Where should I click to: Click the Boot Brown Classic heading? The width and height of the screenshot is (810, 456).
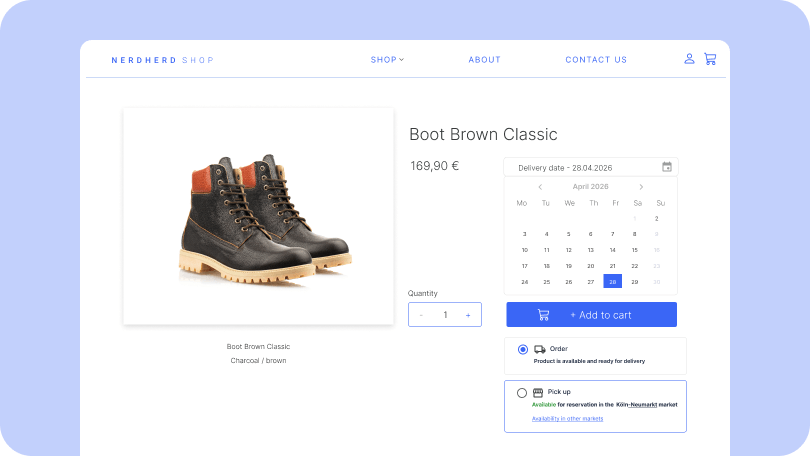(x=483, y=134)
